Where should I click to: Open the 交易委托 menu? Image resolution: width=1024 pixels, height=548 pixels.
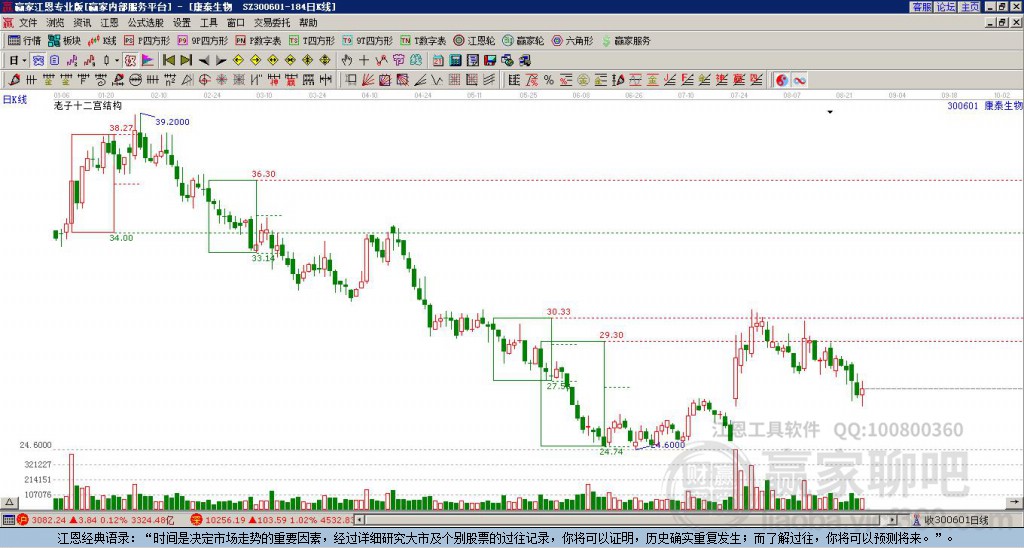[272, 23]
